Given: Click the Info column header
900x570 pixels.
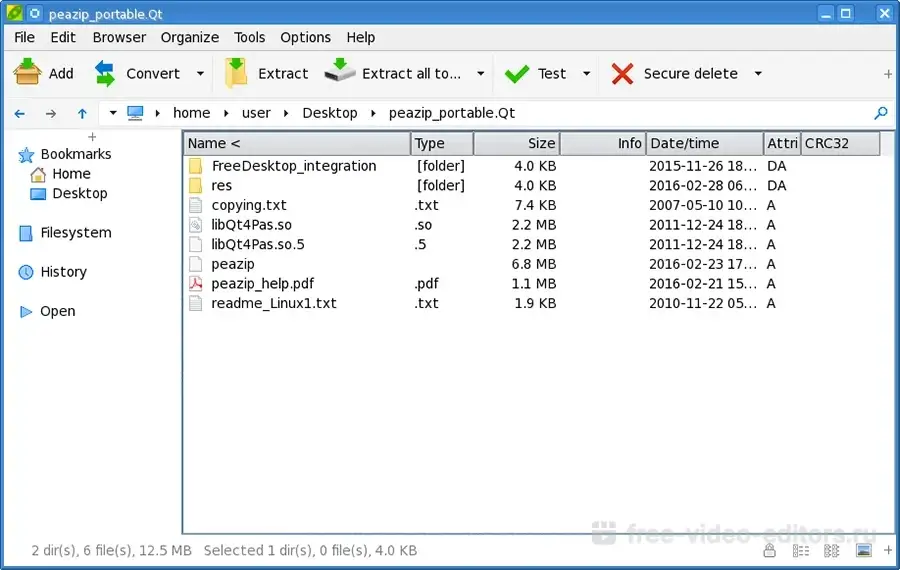Looking at the screenshot, I should 603,144.
